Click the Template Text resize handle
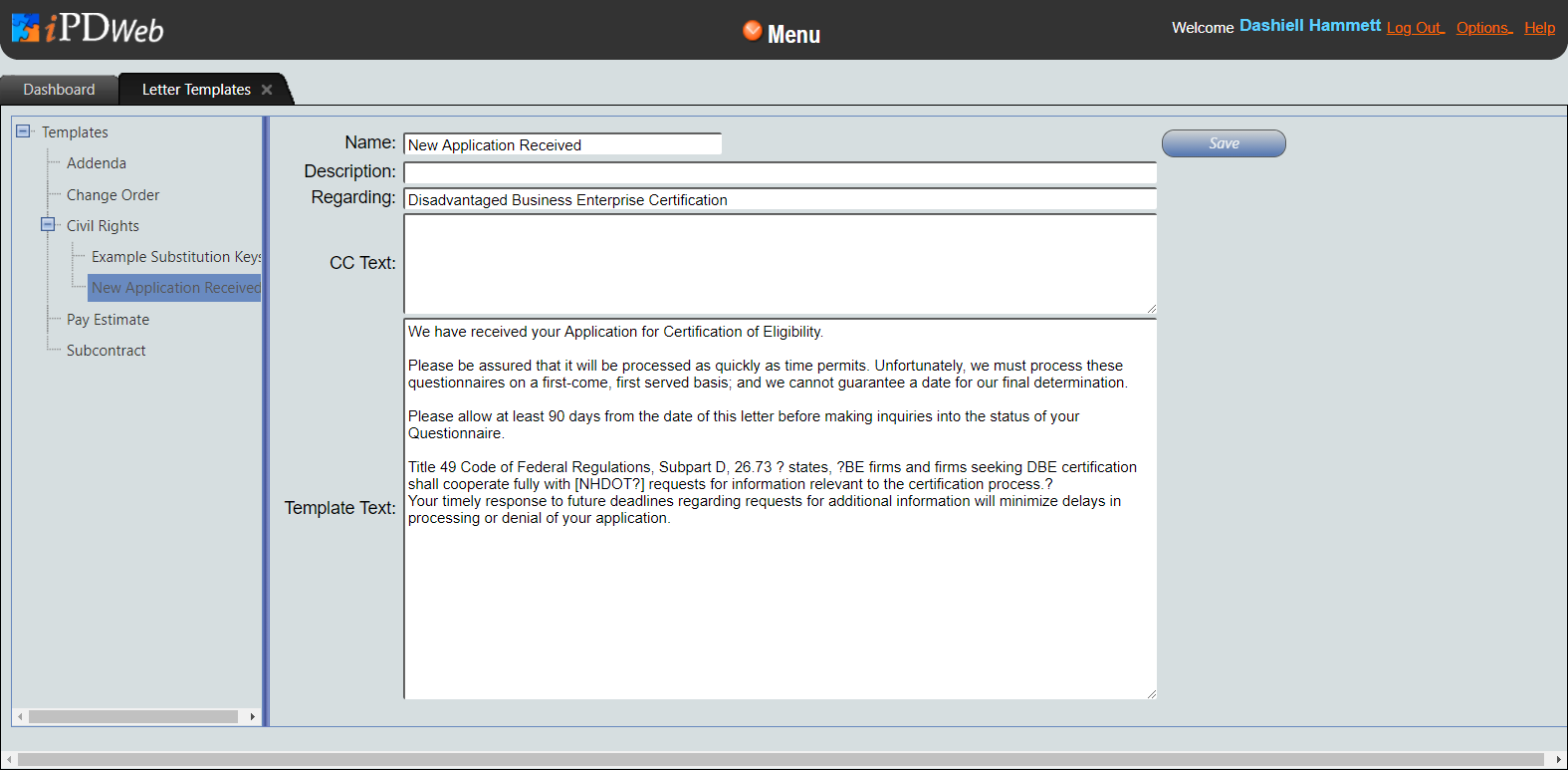This screenshot has height=770, width=1568. click(1151, 693)
